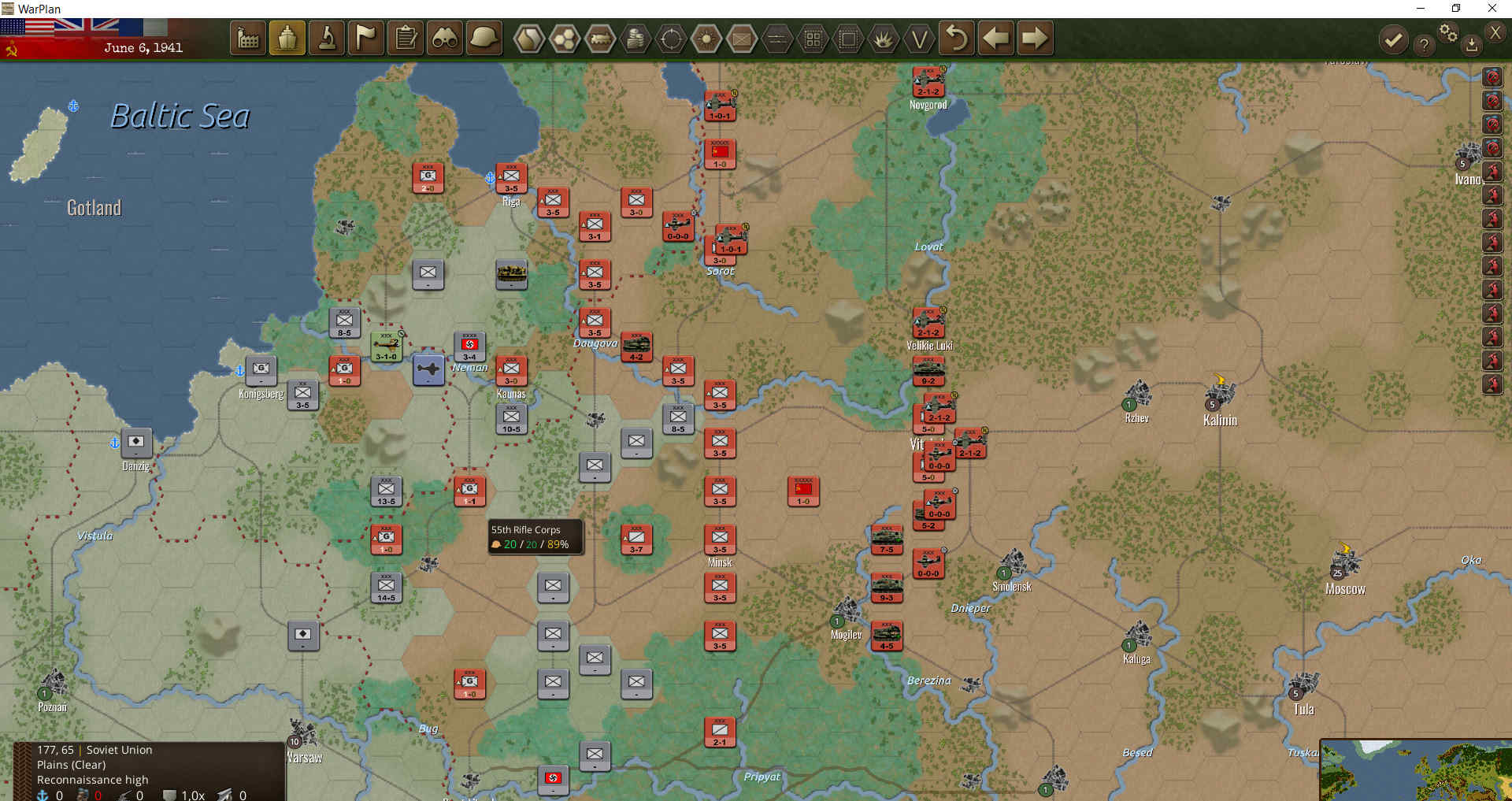The height and width of the screenshot is (801, 1512).
Task: Select German HQ counter 3-4 near Neman
Action: point(469,347)
